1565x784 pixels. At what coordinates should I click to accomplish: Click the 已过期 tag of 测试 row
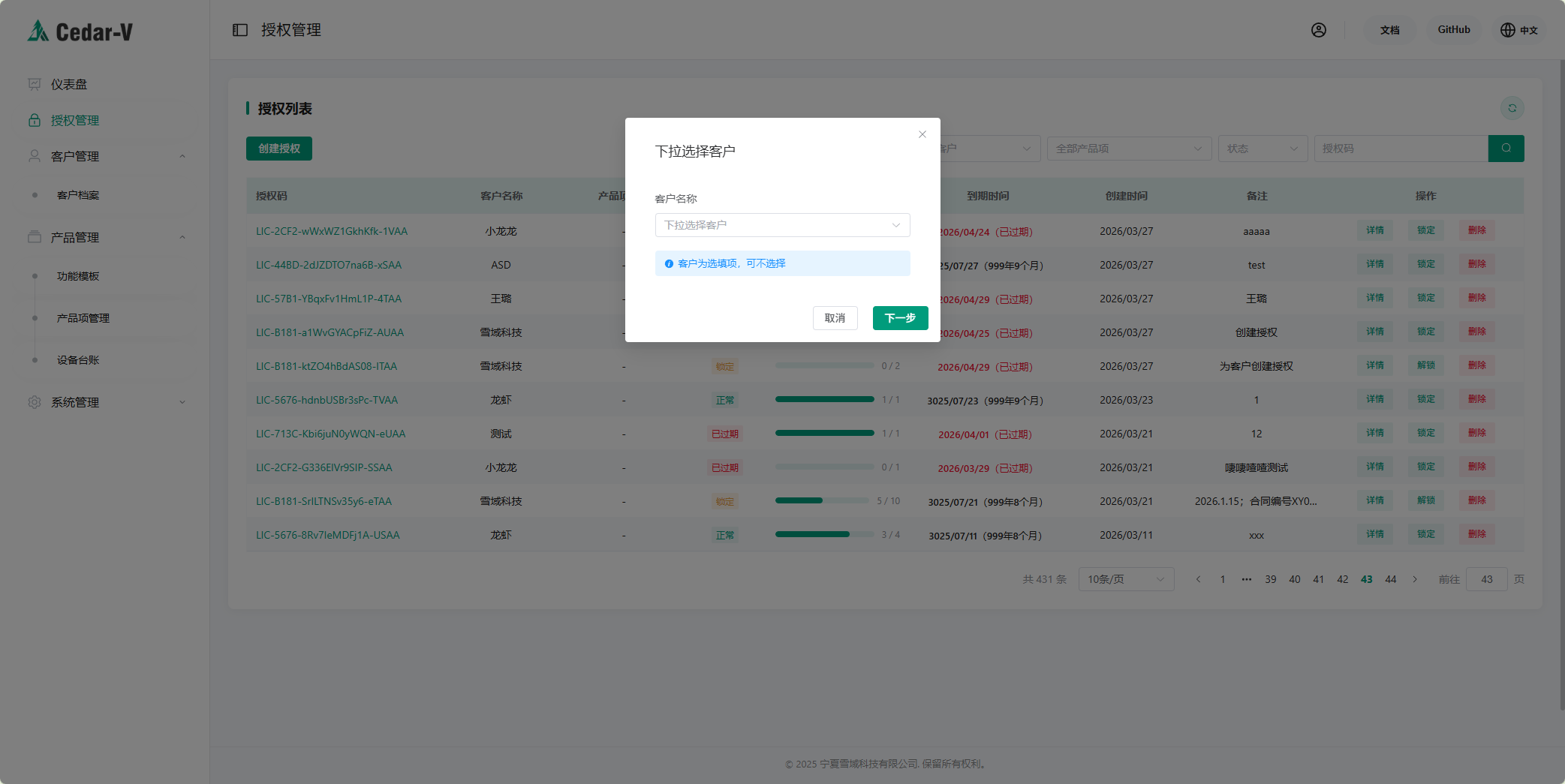coord(725,434)
